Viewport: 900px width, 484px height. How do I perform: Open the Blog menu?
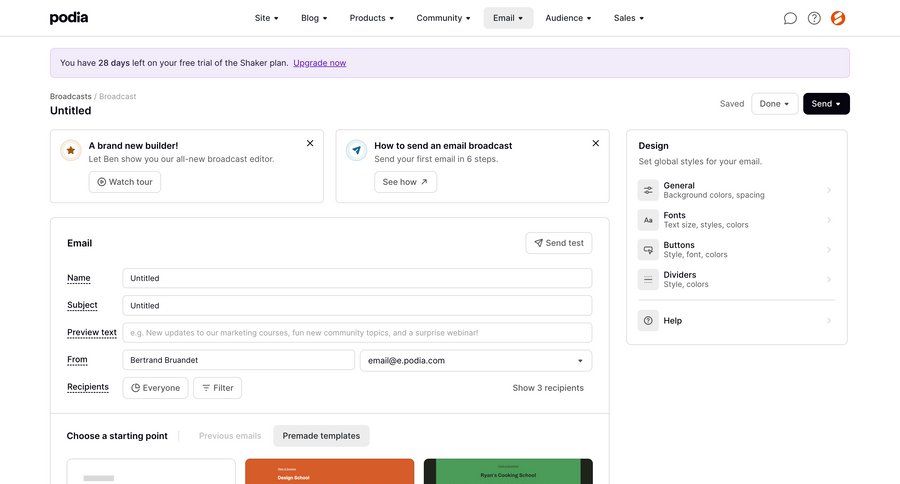click(314, 18)
